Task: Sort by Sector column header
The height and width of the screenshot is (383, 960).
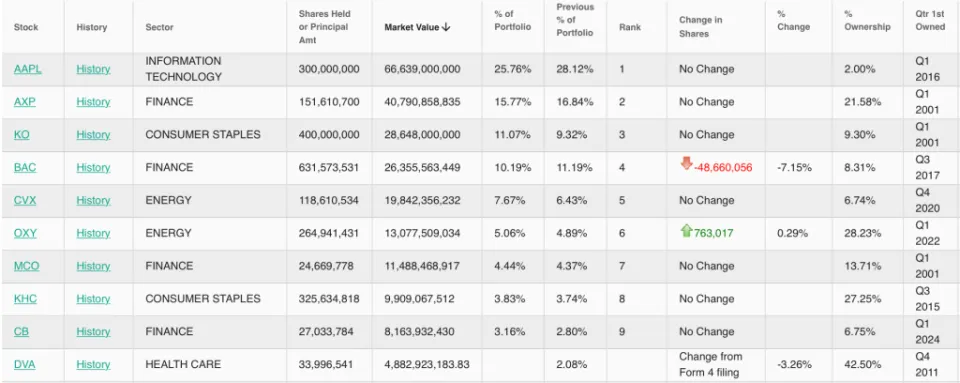Action: (159, 28)
